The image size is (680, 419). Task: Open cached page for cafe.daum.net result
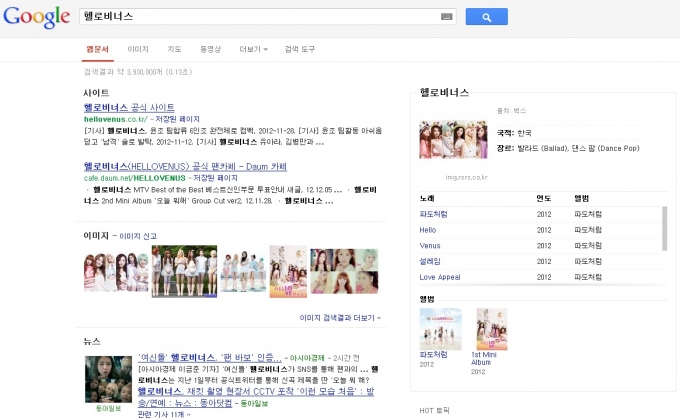[x=215, y=178]
